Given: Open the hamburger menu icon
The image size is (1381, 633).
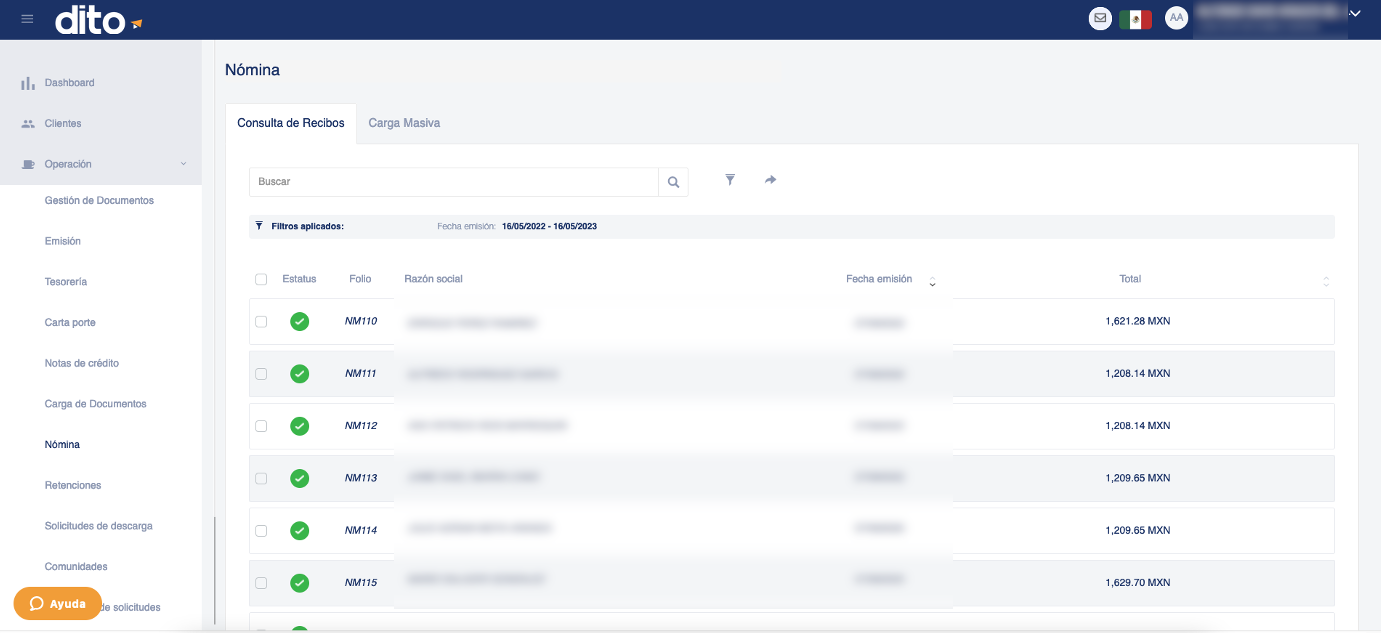Looking at the screenshot, I should pyautogui.click(x=27, y=19).
